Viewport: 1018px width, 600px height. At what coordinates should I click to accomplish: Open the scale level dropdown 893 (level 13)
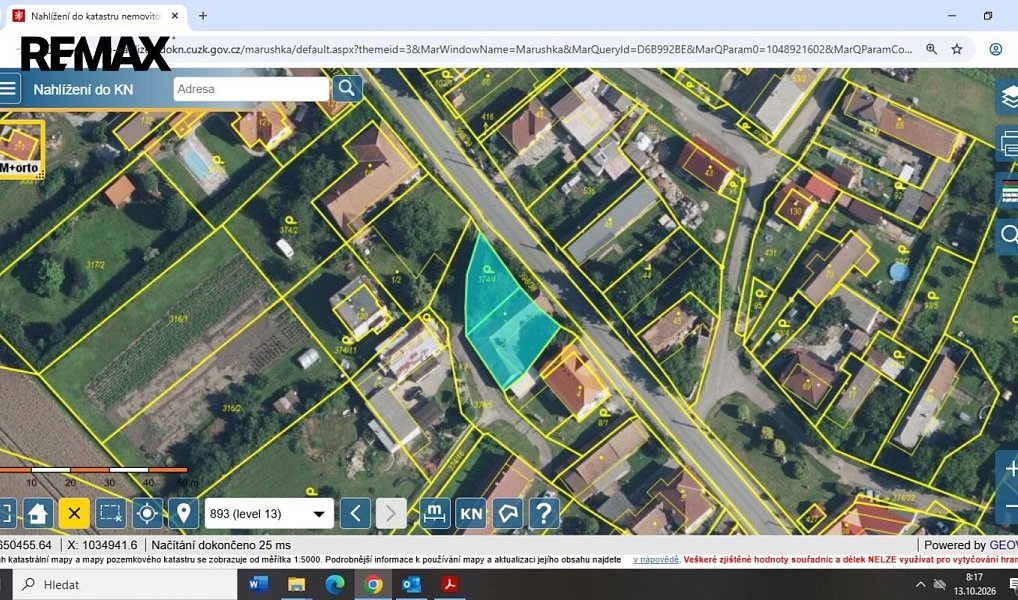(269, 514)
